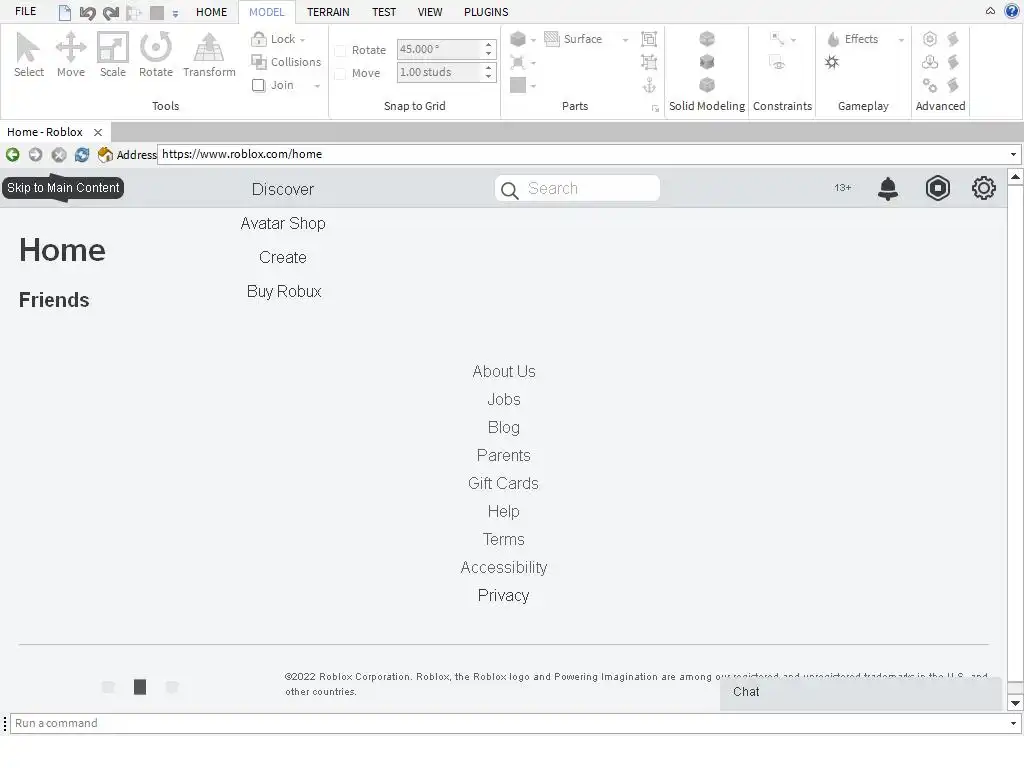Refresh the embedded browser page

82,155
